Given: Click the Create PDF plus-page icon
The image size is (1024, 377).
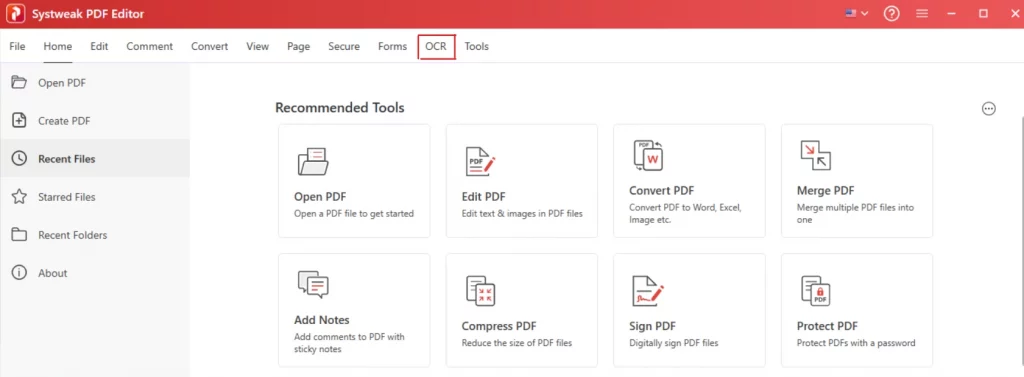Looking at the screenshot, I should [20, 120].
